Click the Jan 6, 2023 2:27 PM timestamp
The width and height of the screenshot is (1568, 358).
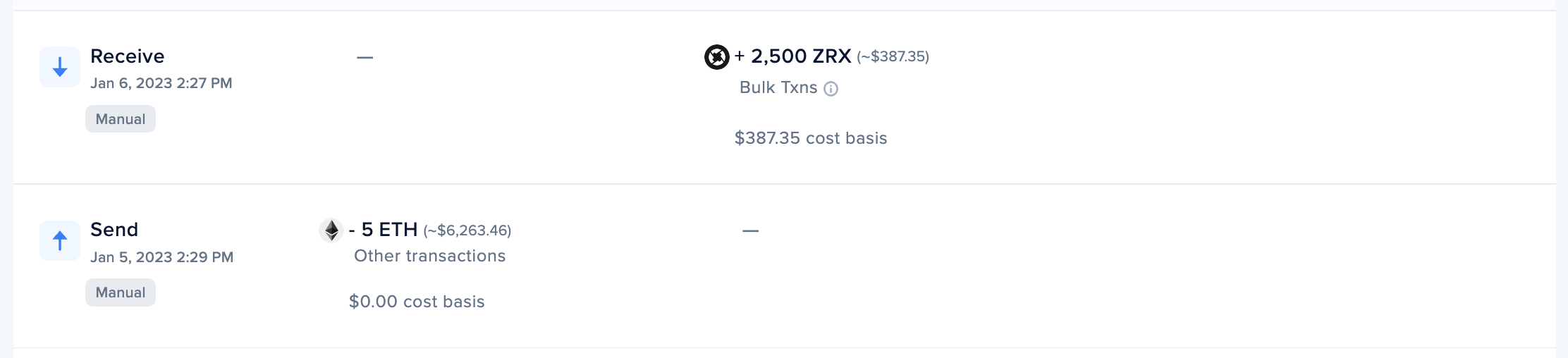tap(161, 83)
